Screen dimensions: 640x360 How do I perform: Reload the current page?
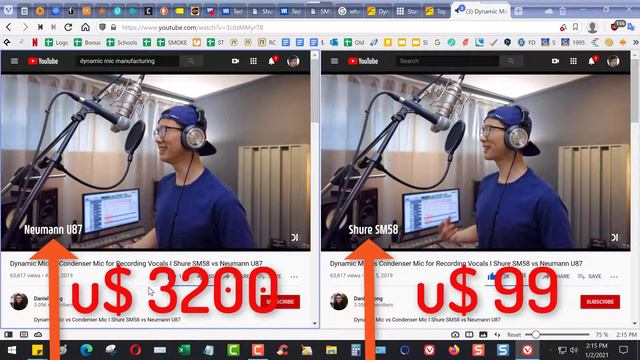tap(68, 27)
